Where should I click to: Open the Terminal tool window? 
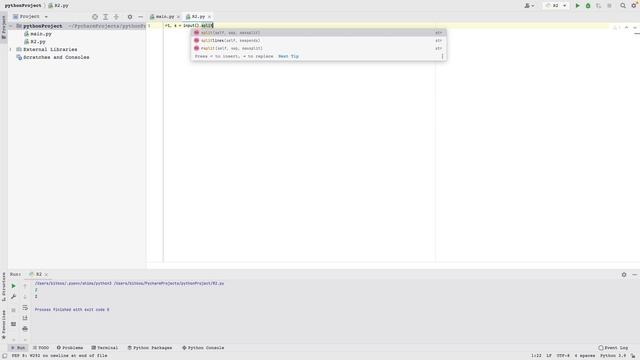tap(105, 348)
